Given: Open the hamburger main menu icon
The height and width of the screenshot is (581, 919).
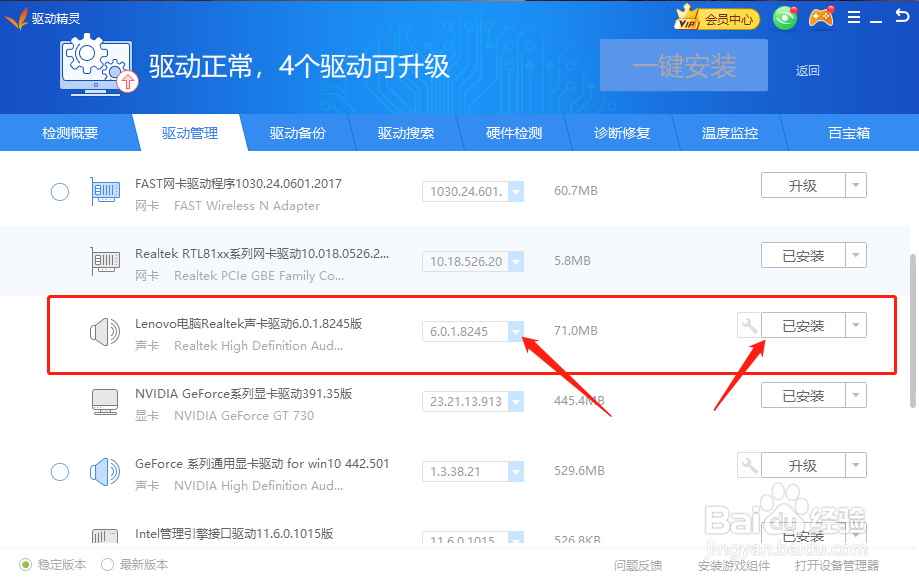Looking at the screenshot, I should 854,18.
